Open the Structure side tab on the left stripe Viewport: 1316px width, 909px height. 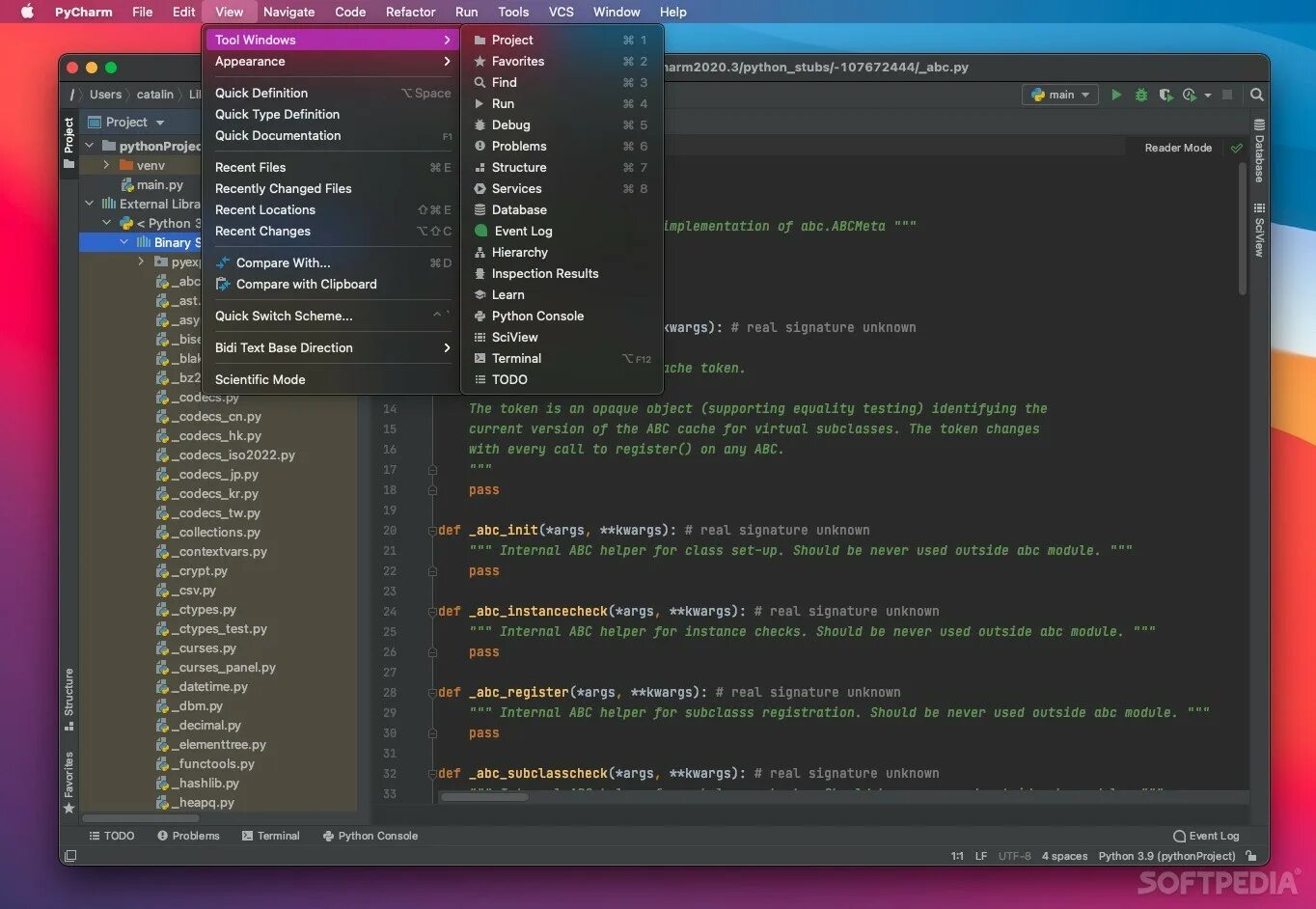[x=69, y=699]
